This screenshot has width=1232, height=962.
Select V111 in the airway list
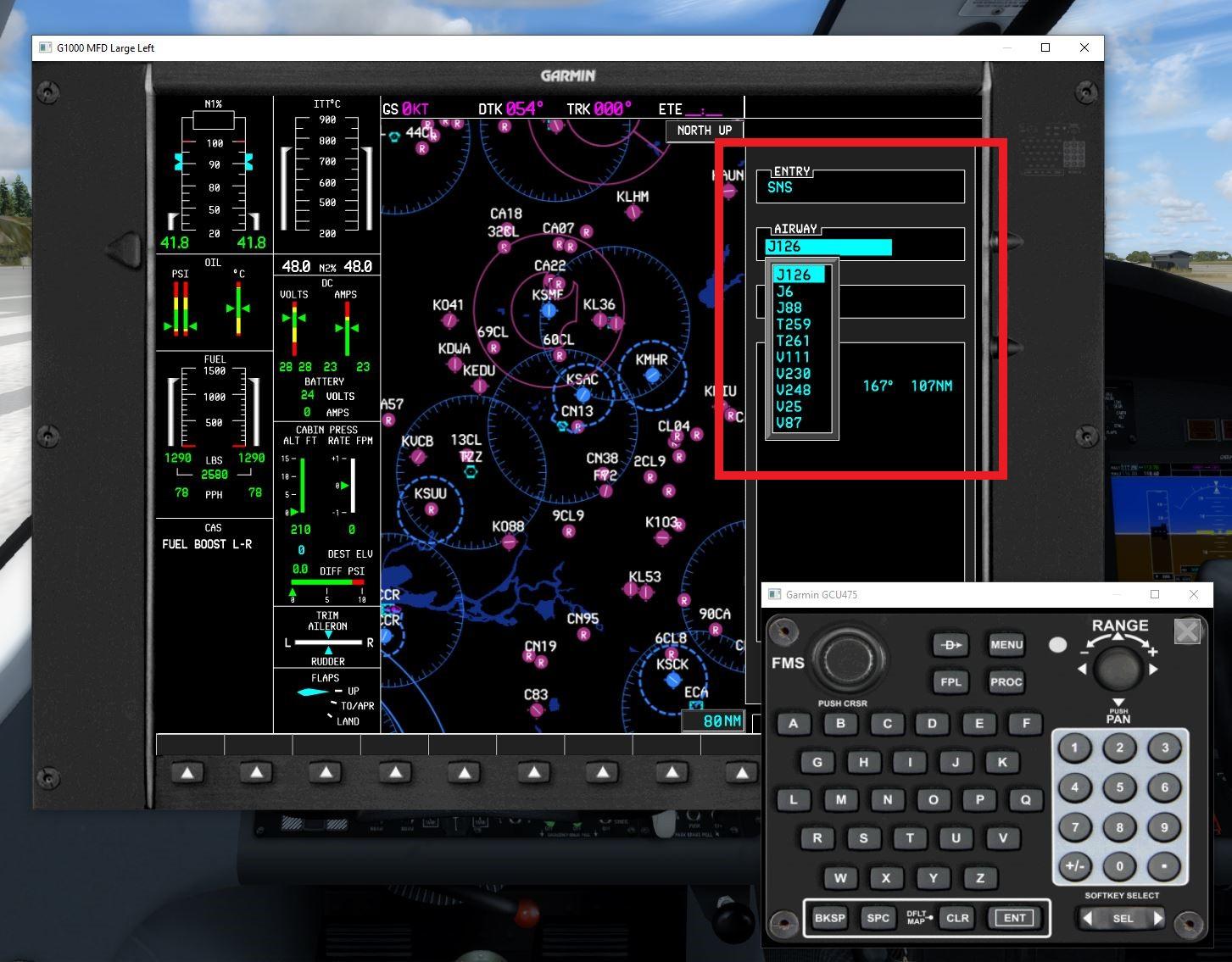(794, 357)
